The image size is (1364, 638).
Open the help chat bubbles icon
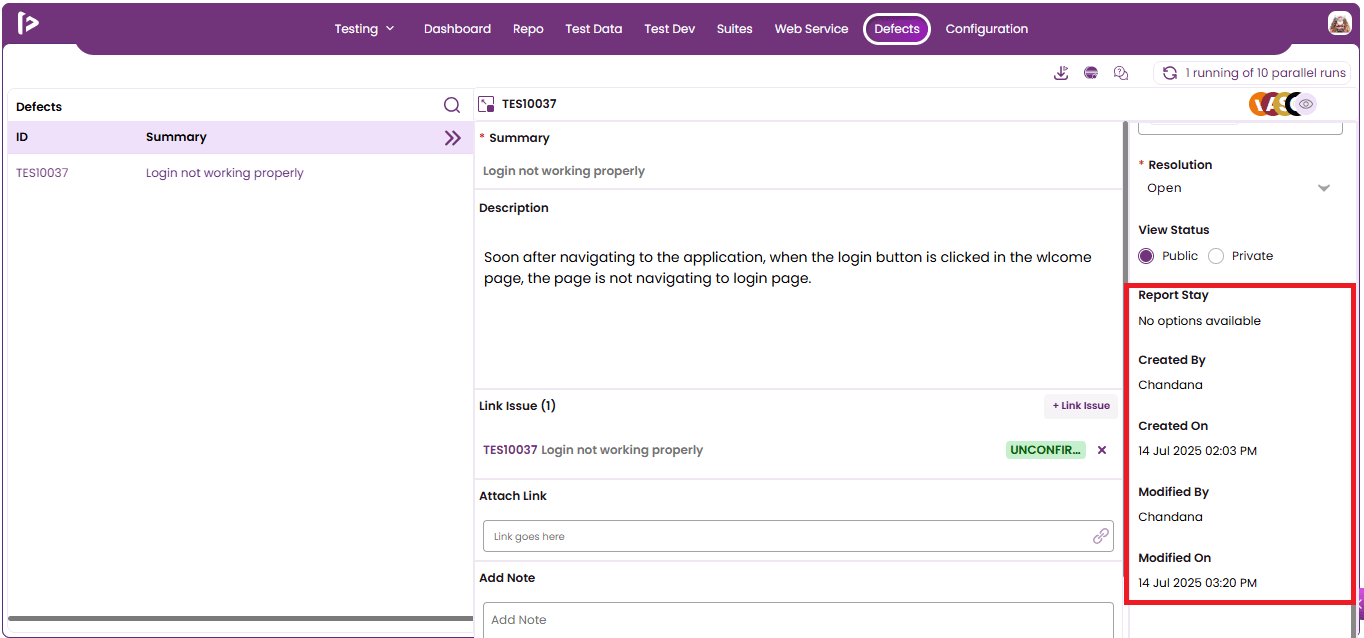1121,73
